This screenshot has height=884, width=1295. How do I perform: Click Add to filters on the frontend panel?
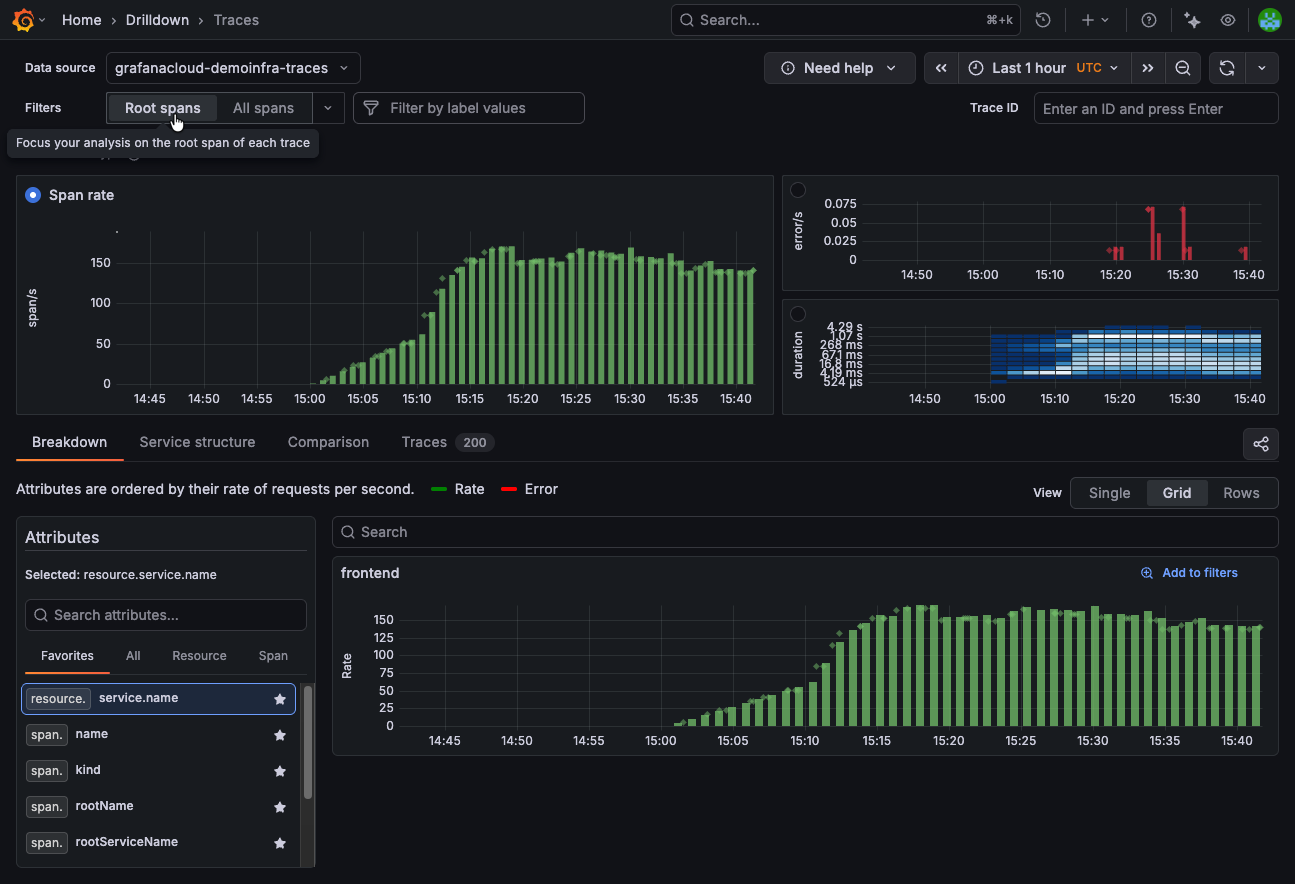click(x=1189, y=572)
